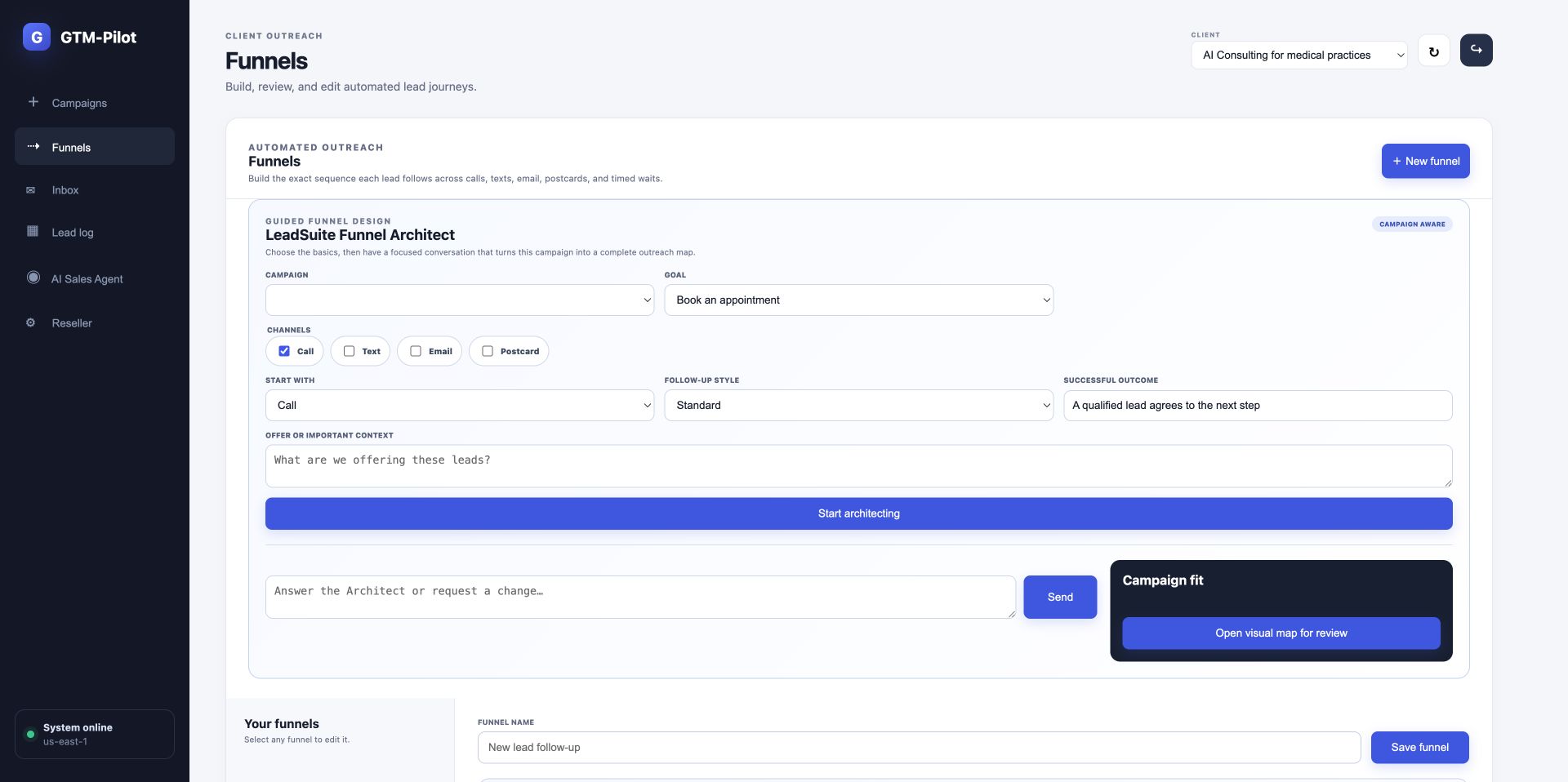Open the empty Campaign dropdown

460,300
